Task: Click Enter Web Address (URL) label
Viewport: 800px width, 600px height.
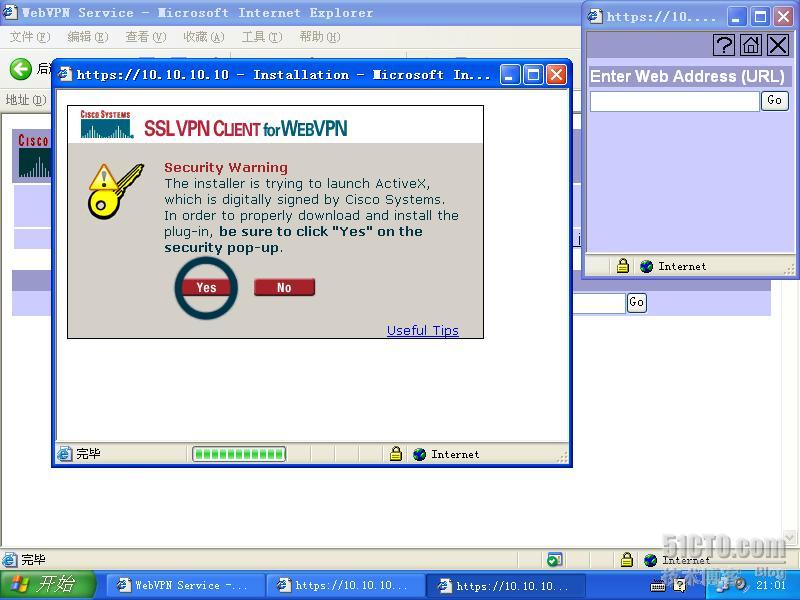Action: [x=687, y=77]
